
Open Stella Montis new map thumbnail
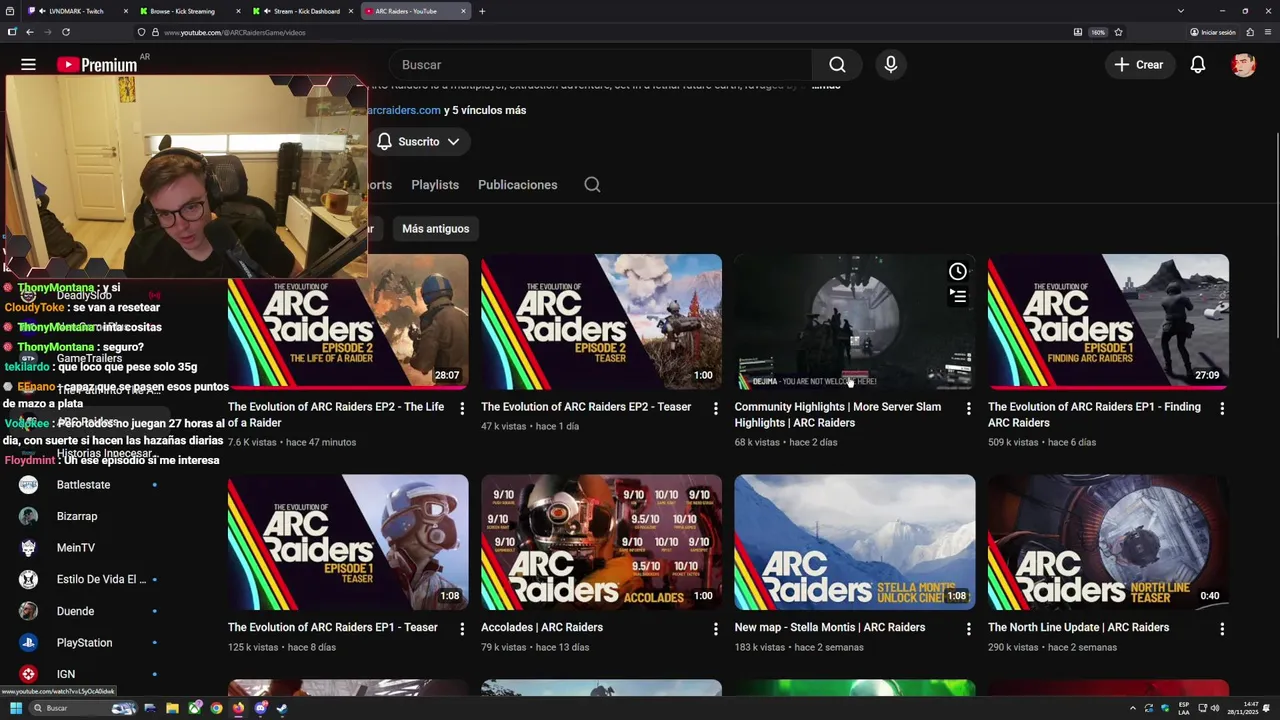[x=855, y=542]
